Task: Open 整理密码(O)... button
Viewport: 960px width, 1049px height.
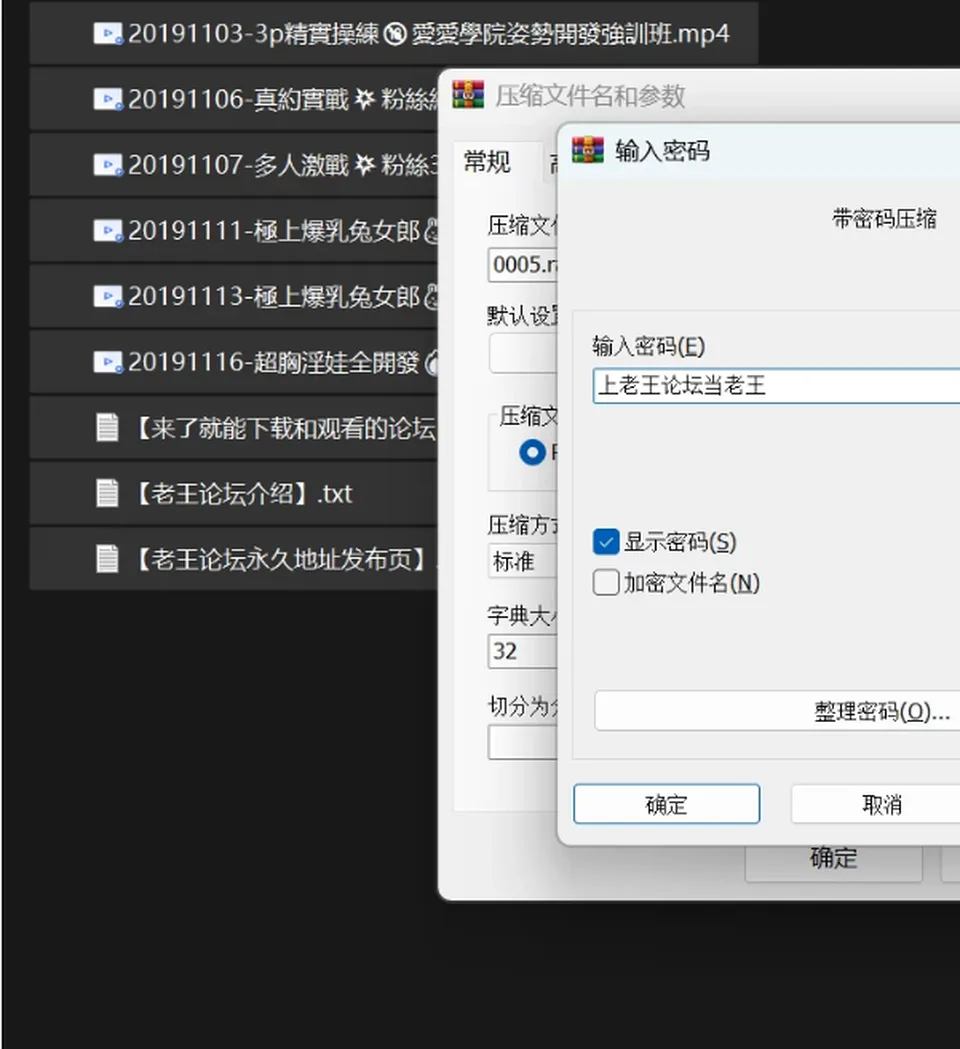Action: coord(777,711)
